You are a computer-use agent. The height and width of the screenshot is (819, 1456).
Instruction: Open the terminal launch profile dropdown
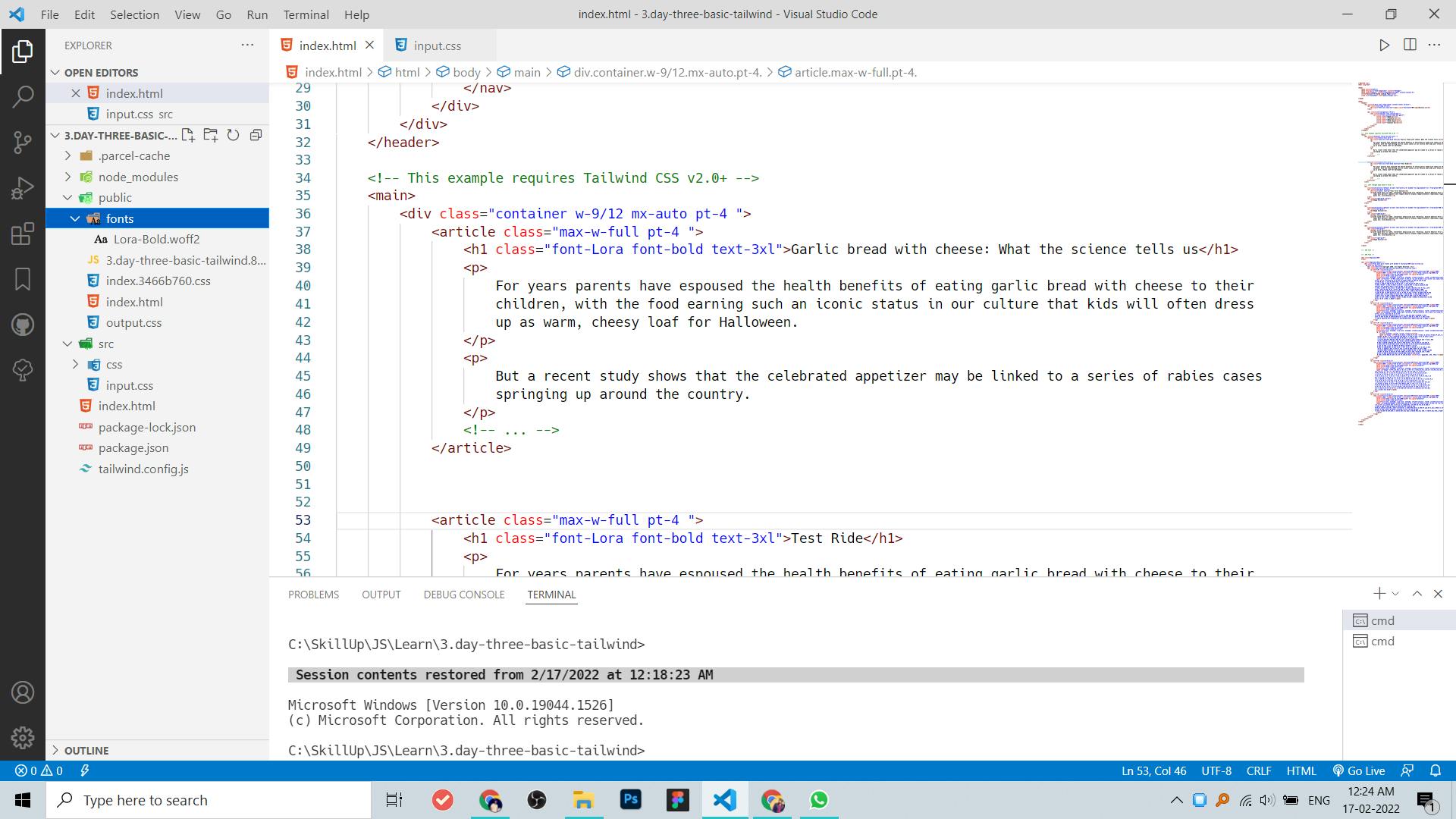1395,594
